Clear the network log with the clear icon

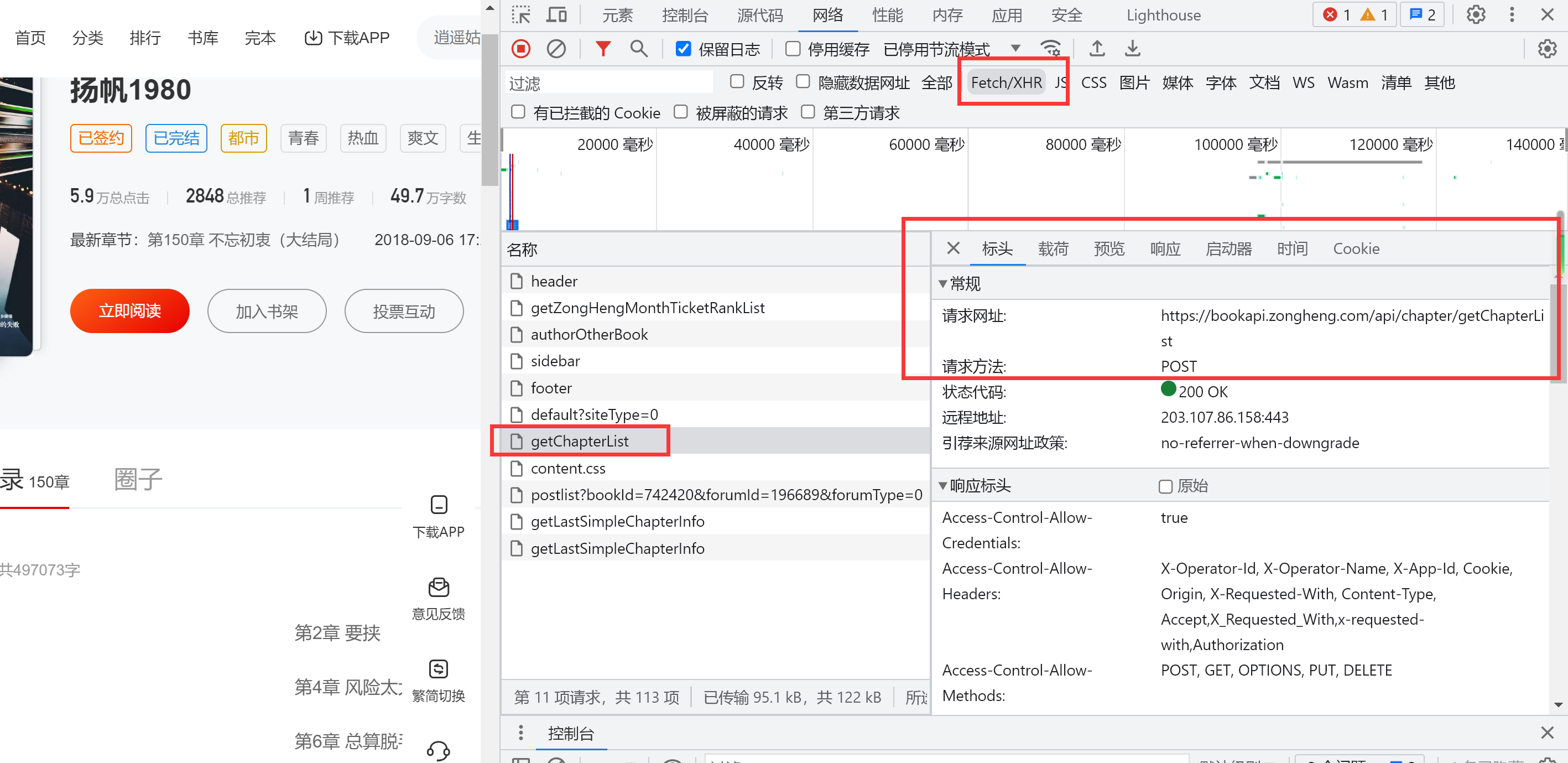pos(556,49)
